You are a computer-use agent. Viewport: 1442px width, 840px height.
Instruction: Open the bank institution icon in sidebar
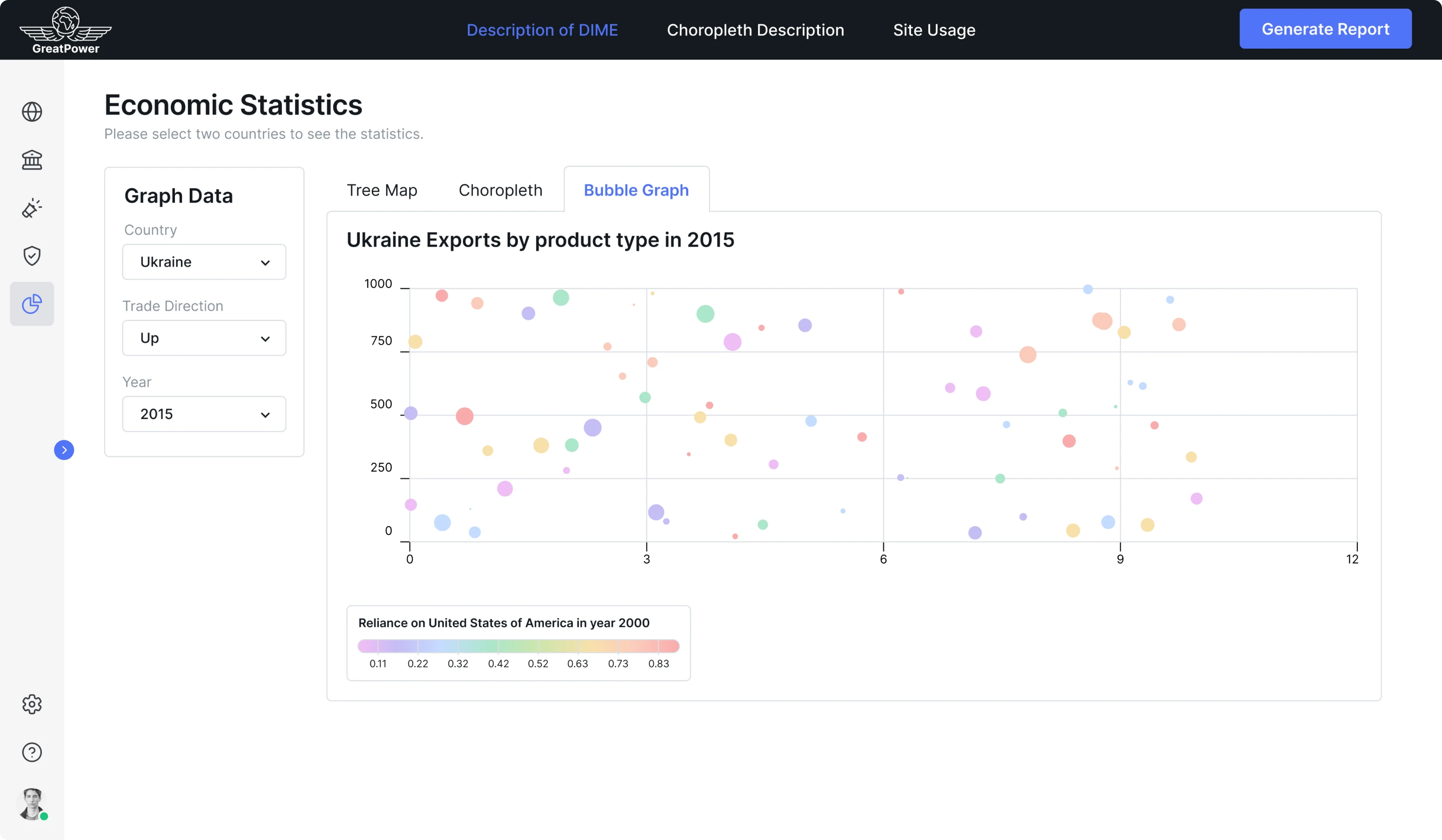click(32, 160)
